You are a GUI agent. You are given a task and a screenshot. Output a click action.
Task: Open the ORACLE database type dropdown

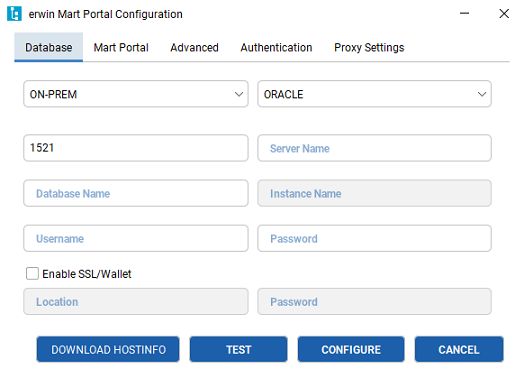[374, 94]
